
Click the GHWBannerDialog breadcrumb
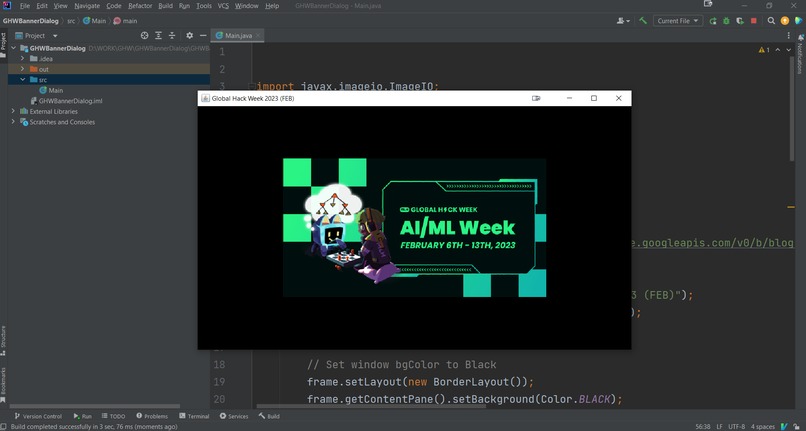point(31,21)
